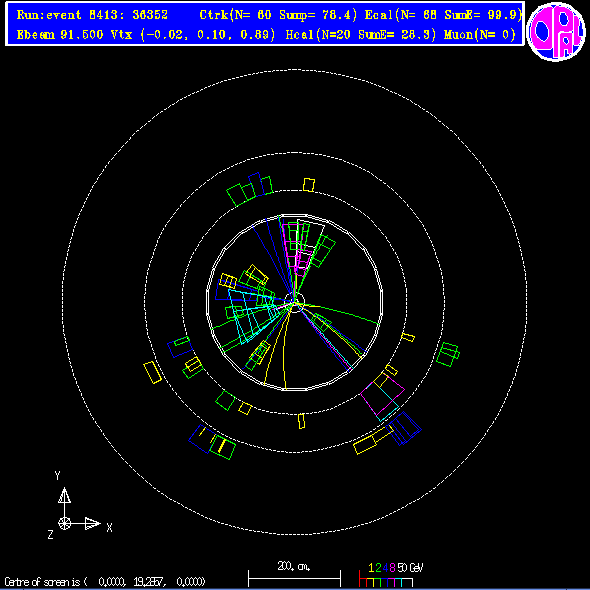Click the cyan energy cluster left of center
The width and height of the screenshot is (590, 590).
pyautogui.click(x=251, y=315)
